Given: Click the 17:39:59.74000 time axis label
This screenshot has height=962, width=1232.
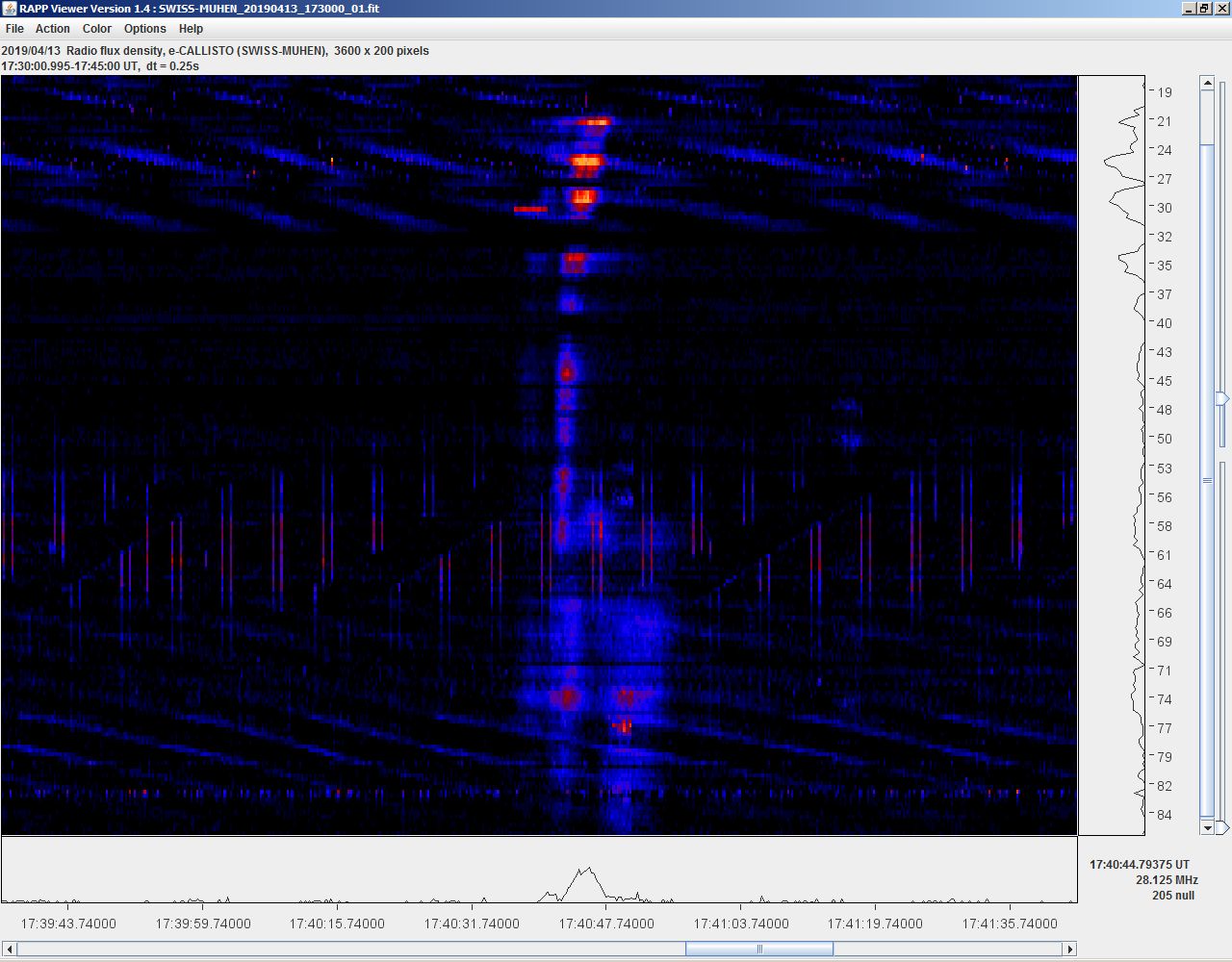Looking at the screenshot, I should pyautogui.click(x=203, y=924).
